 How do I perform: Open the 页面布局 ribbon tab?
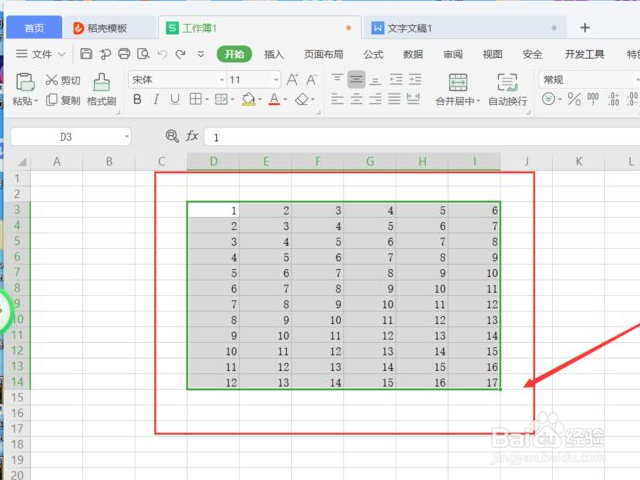[323, 54]
